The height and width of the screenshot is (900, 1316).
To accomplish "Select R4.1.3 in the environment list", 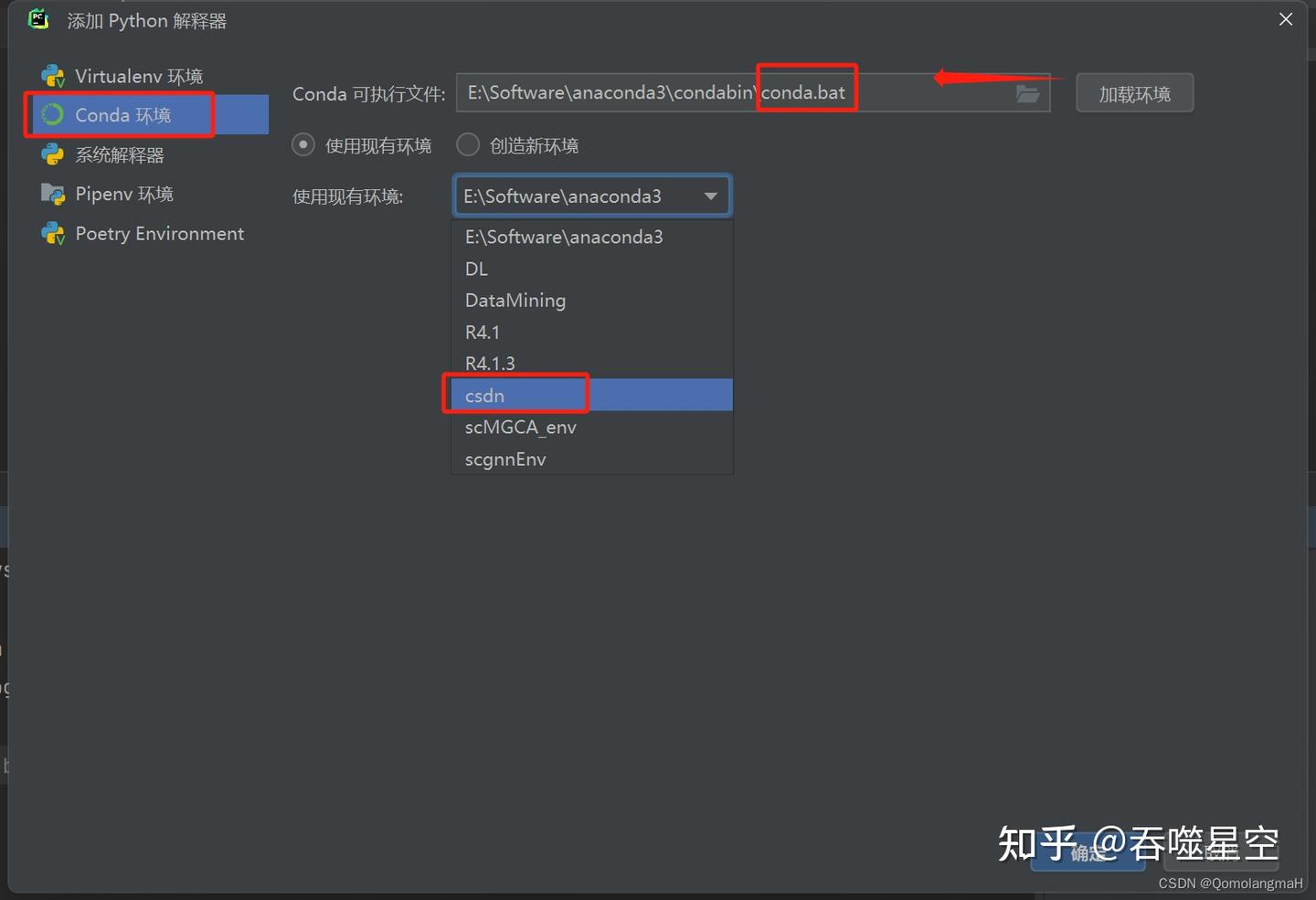I will tap(490, 363).
